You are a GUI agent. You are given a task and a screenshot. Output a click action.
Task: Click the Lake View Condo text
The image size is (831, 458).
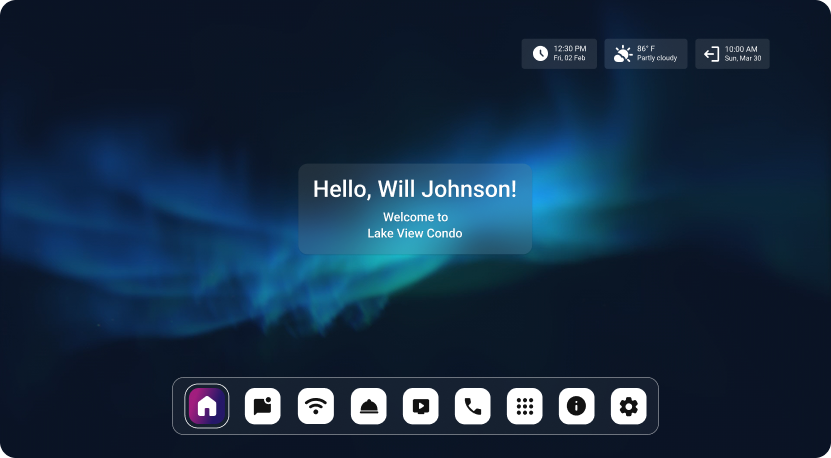[415, 233]
